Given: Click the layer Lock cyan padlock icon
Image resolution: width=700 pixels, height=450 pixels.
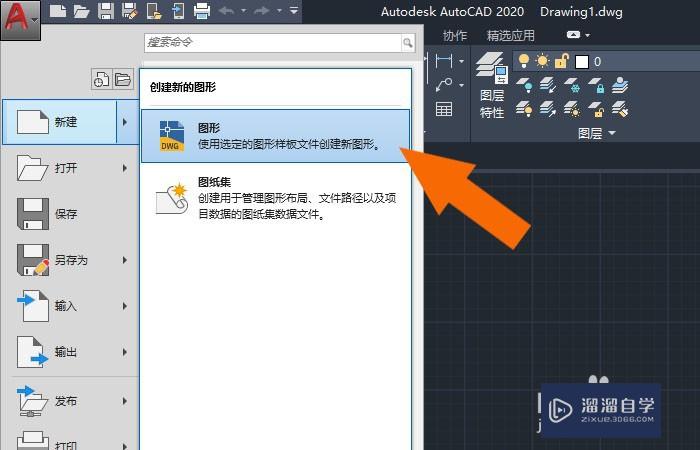Looking at the screenshot, I should click(x=596, y=84).
